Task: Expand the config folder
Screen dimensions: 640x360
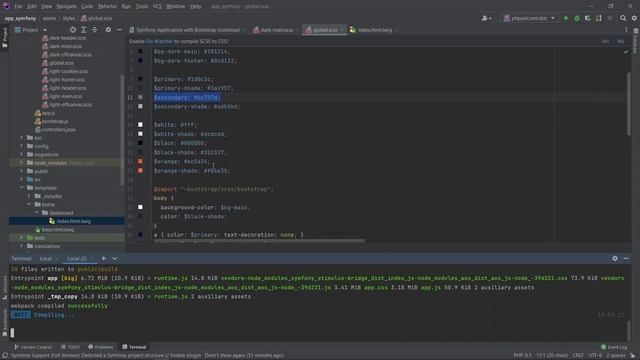Action: coord(22,146)
